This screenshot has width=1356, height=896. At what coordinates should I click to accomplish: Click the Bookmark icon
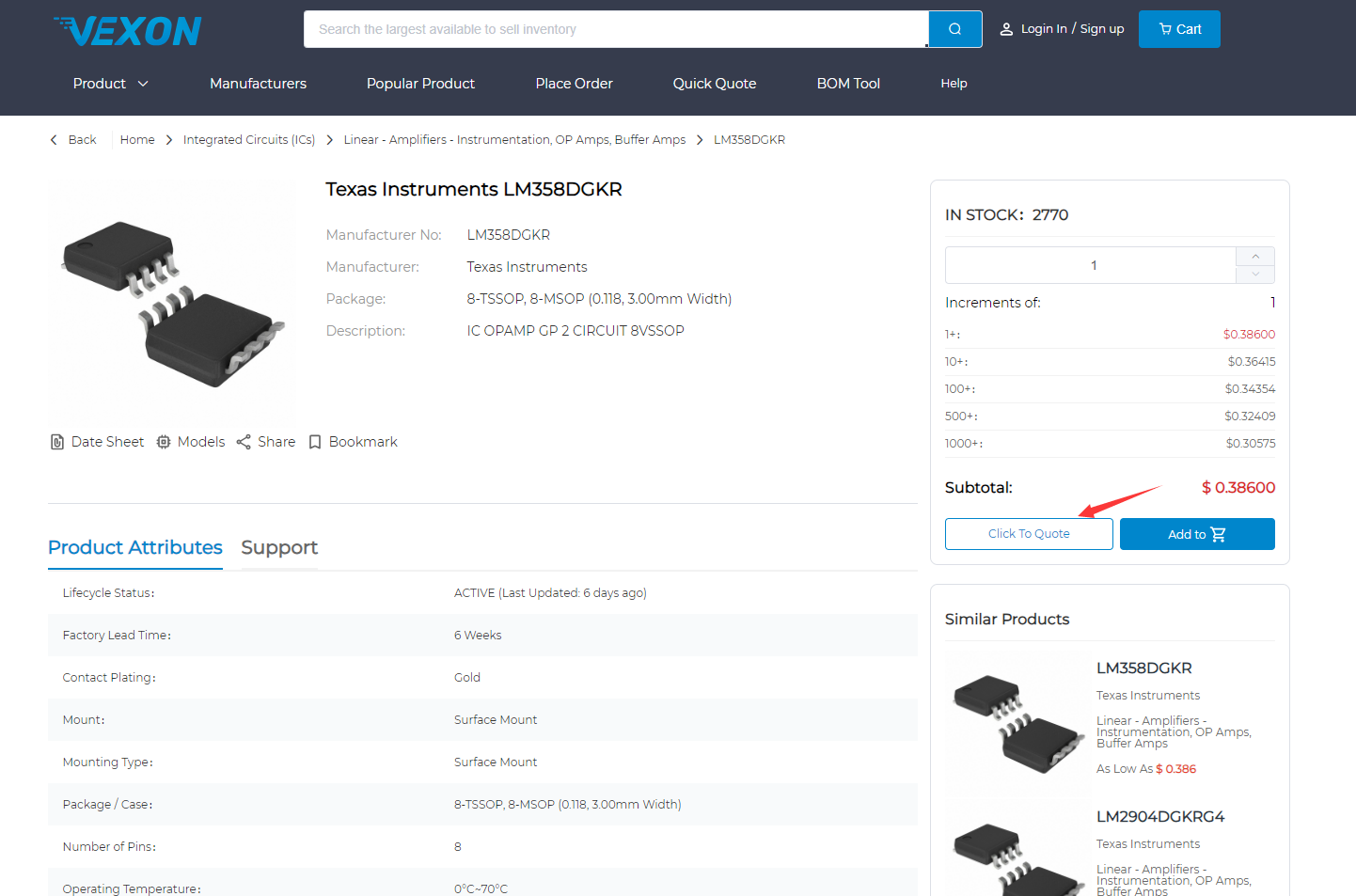point(315,442)
